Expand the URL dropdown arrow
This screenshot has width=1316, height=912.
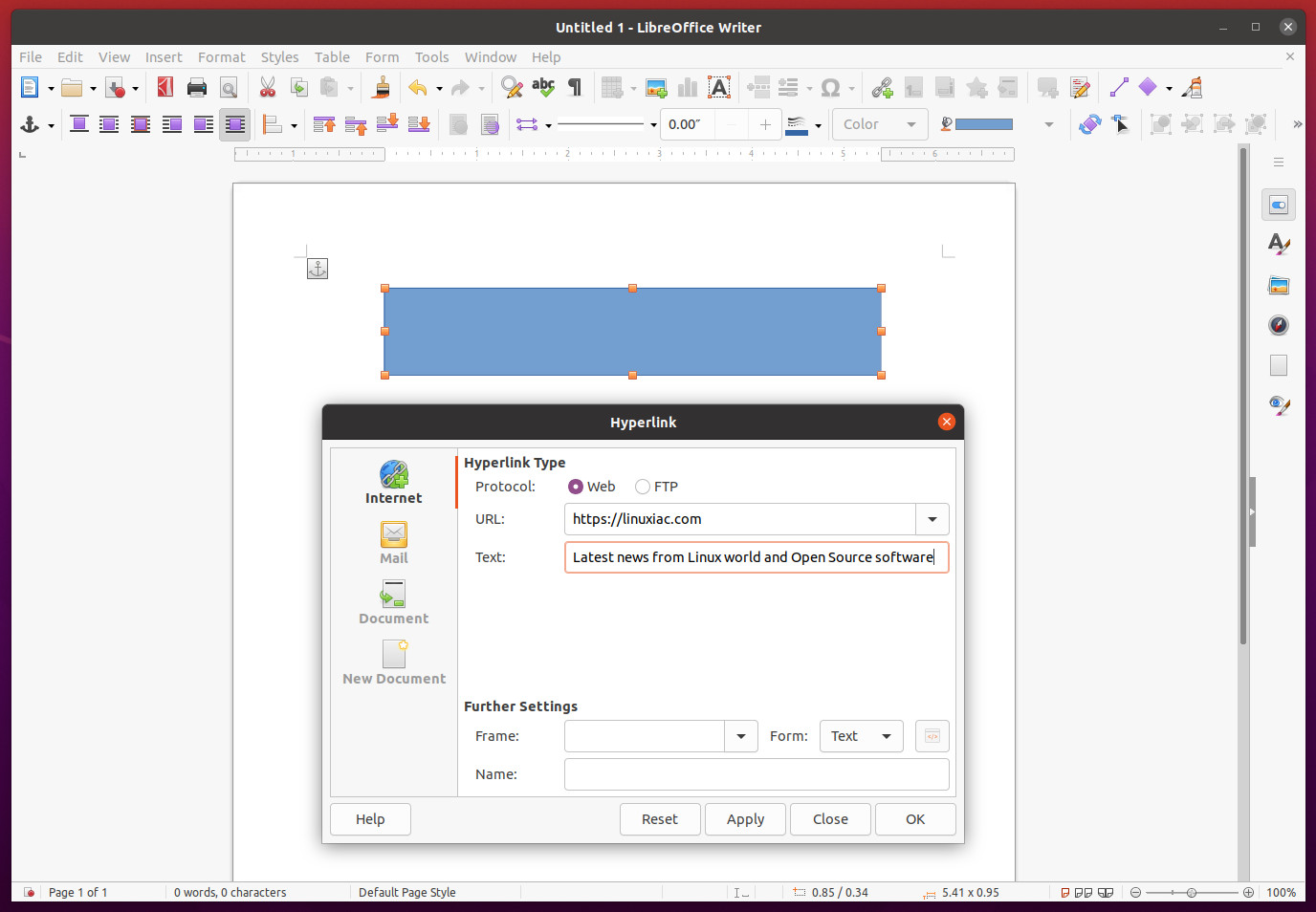(932, 519)
